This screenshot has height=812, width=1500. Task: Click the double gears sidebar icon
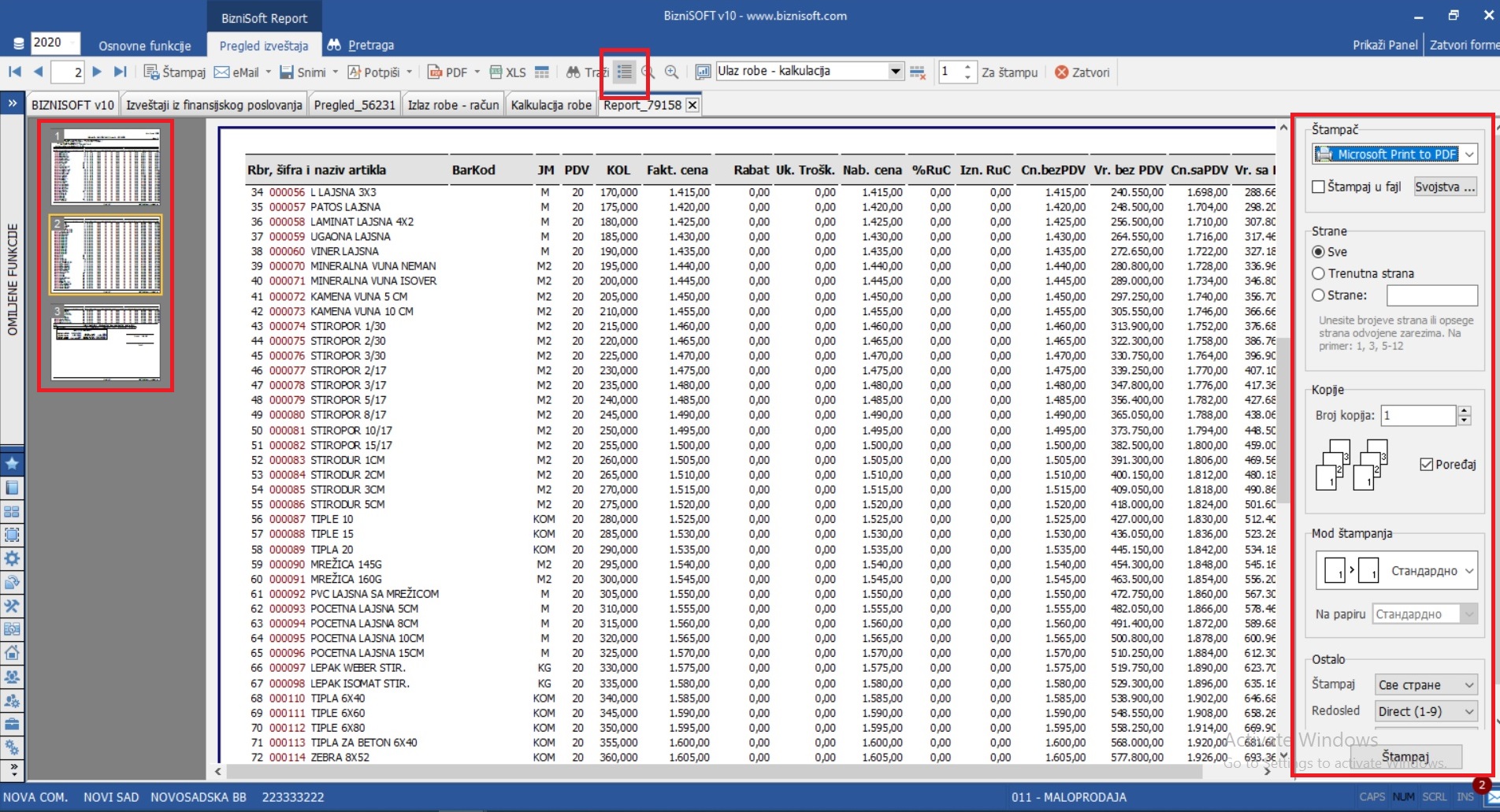tap(12, 747)
